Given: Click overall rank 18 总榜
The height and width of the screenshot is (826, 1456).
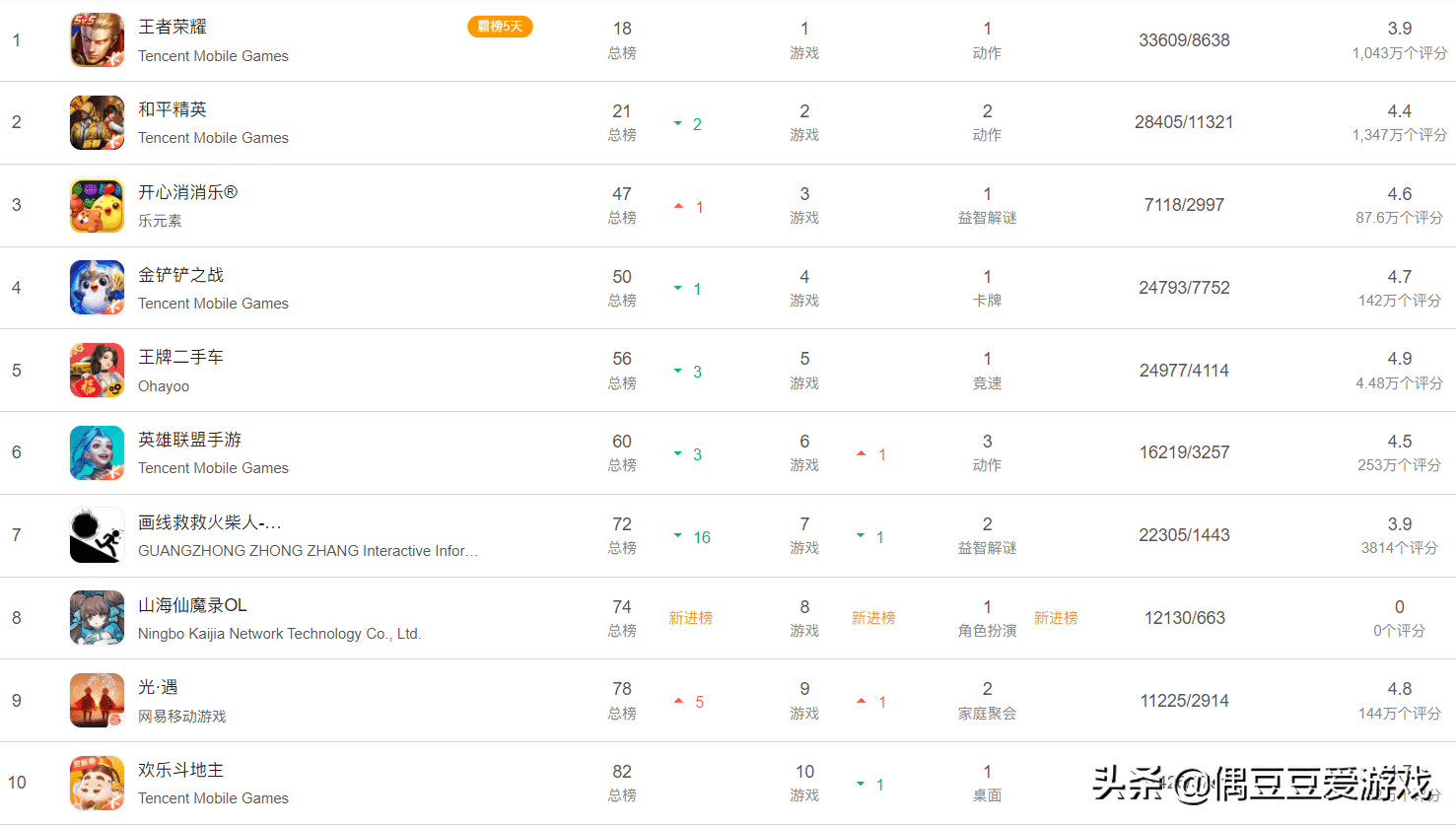Looking at the screenshot, I should [x=622, y=40].
